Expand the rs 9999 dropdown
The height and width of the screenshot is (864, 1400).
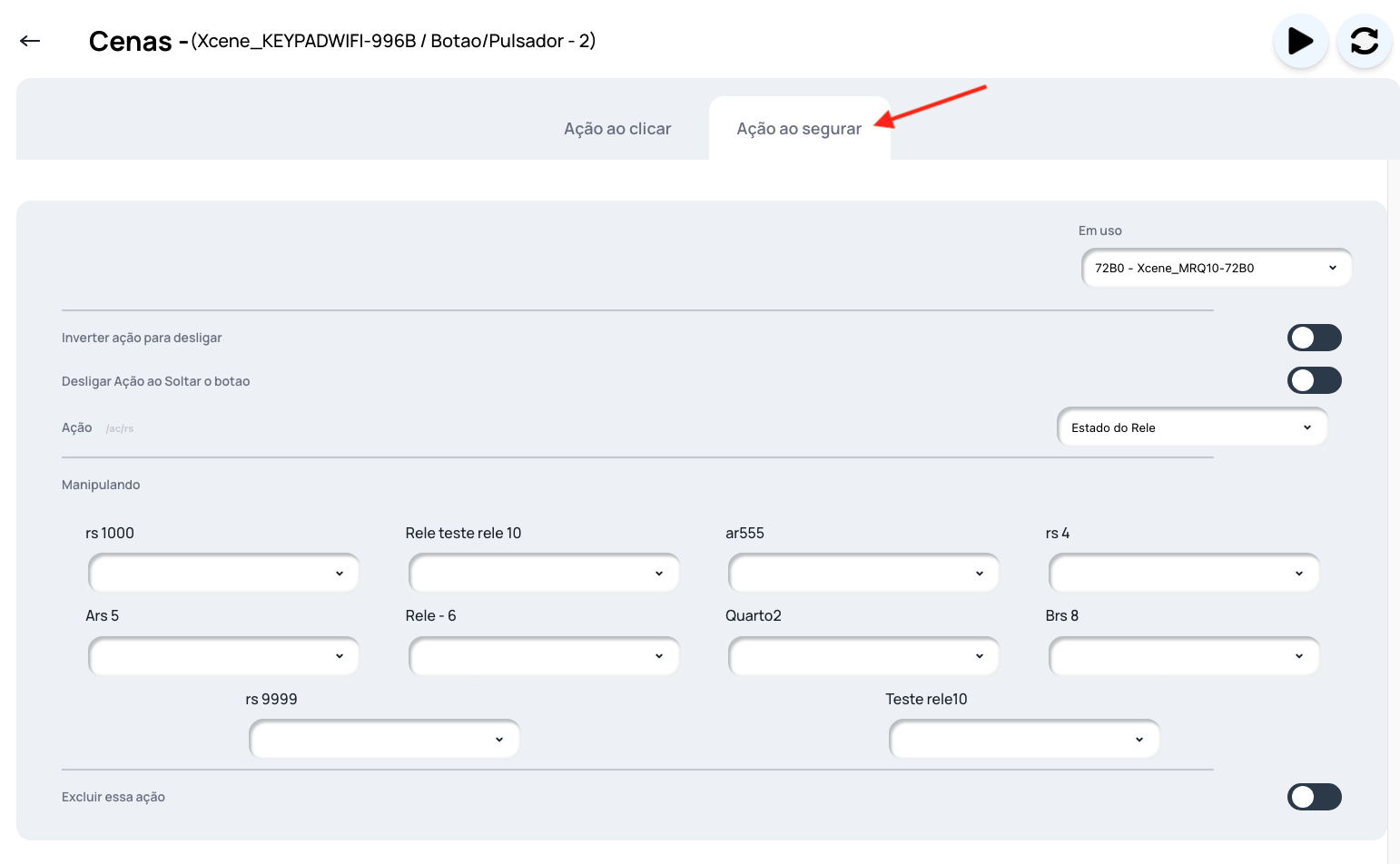tap(384, 740)
